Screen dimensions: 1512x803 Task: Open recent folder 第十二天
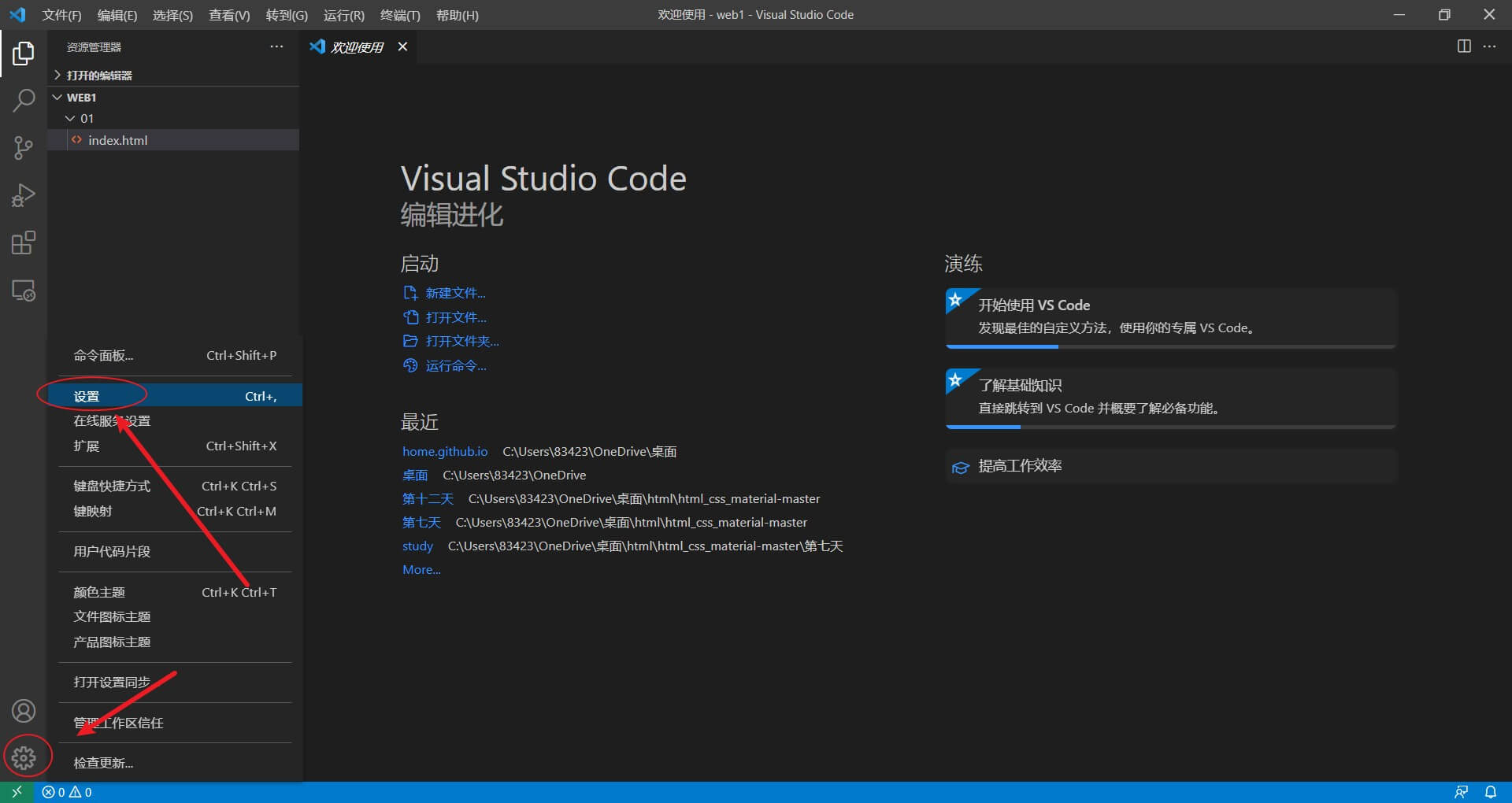pyautogui.click(x=428, y=498)
